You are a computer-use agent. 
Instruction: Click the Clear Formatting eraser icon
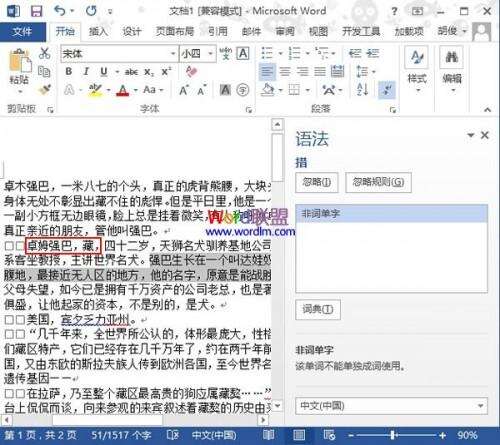tap(192, 71)
